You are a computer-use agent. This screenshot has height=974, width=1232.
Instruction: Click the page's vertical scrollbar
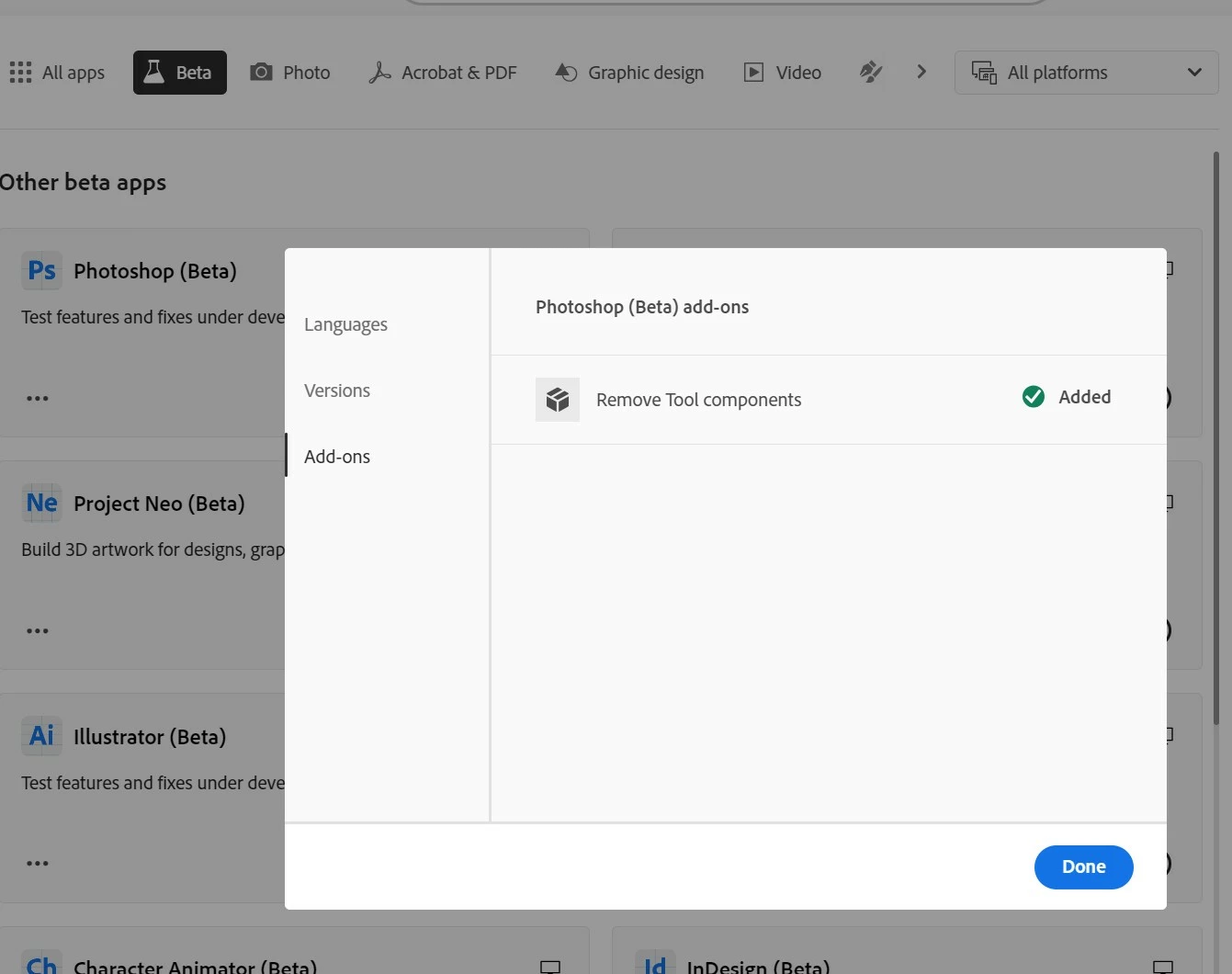tap(1216, 437)
